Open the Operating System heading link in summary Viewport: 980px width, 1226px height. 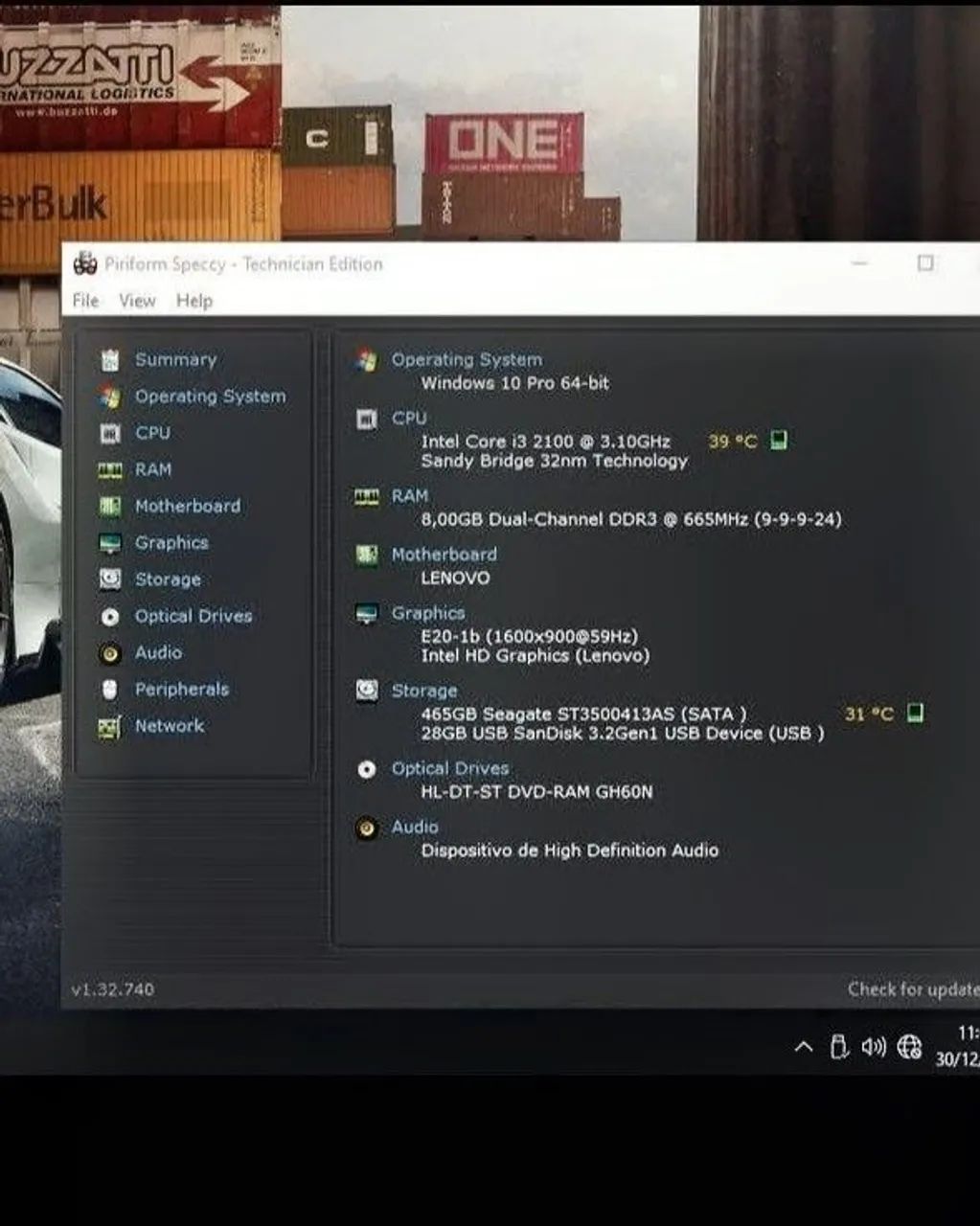click(467, 359)
